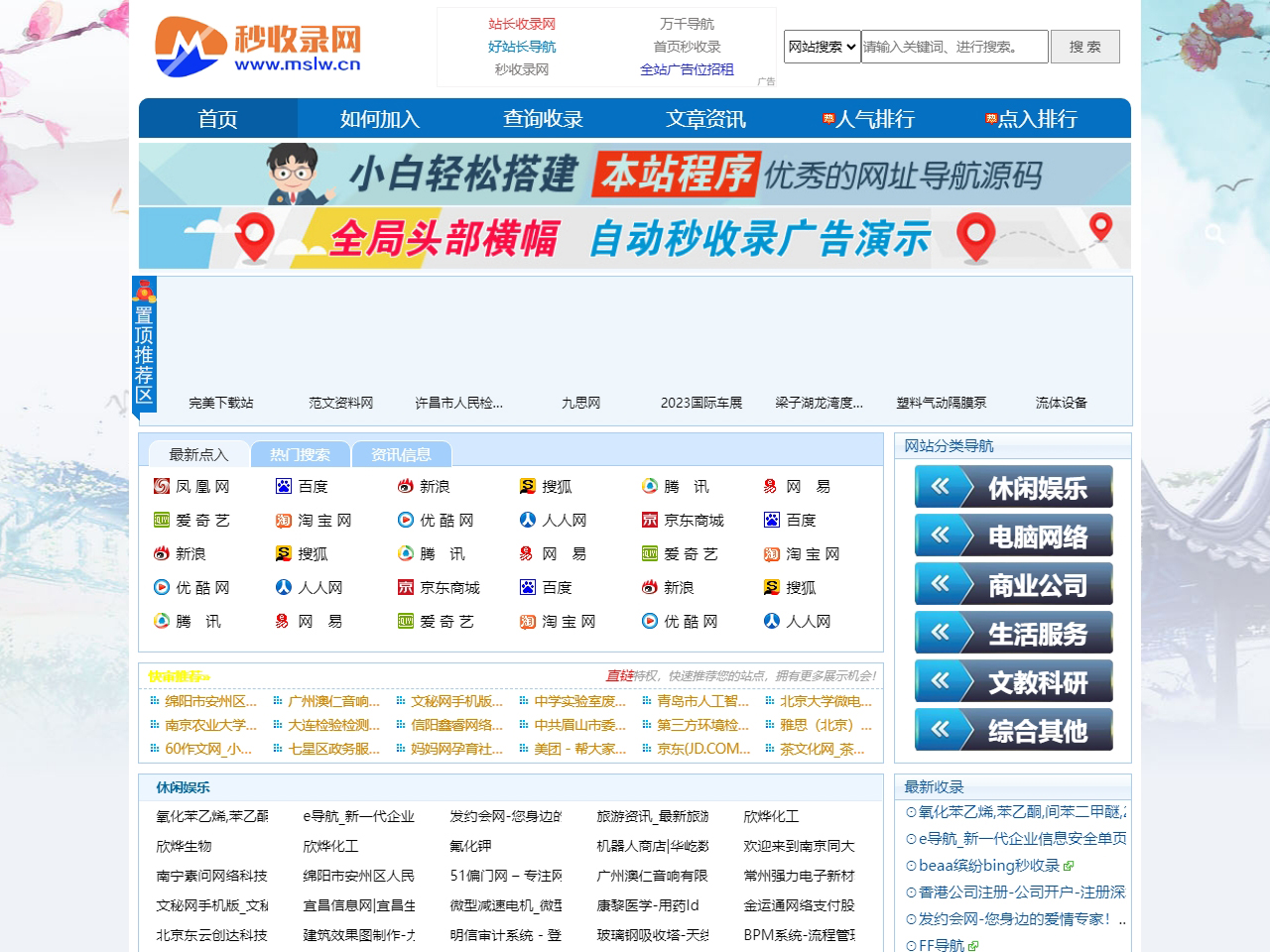Click the 搜狐 icon in the first row
Image resolution: width=1270 pixels, height=952 pixels.
[528, 486]
